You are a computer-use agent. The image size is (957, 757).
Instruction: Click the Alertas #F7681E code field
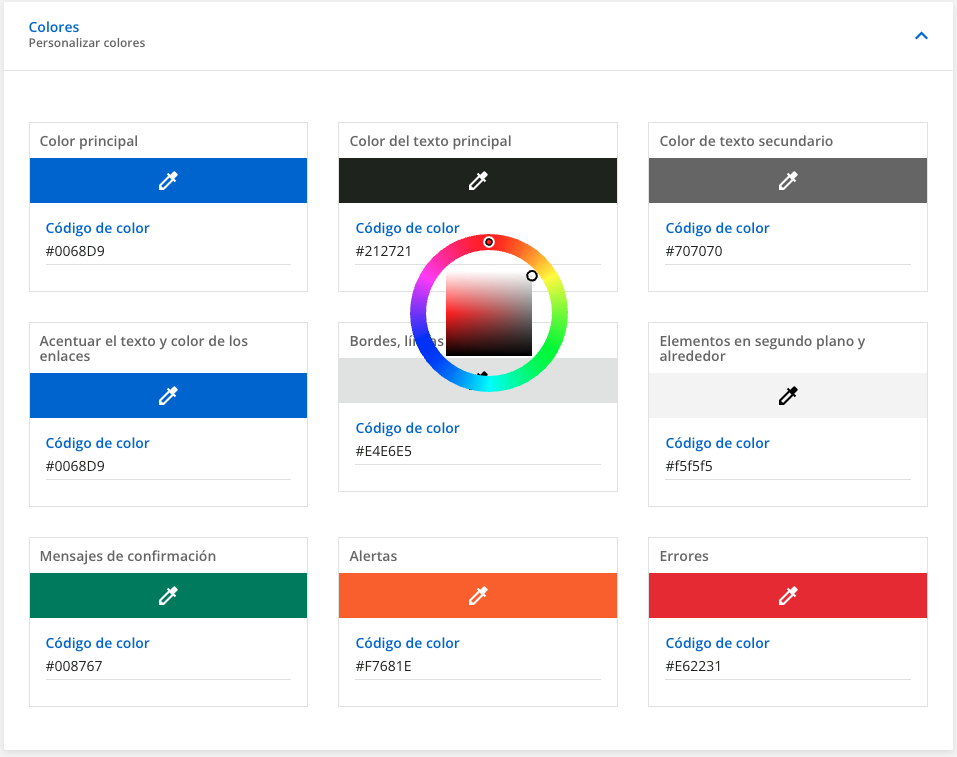(478, 667)
